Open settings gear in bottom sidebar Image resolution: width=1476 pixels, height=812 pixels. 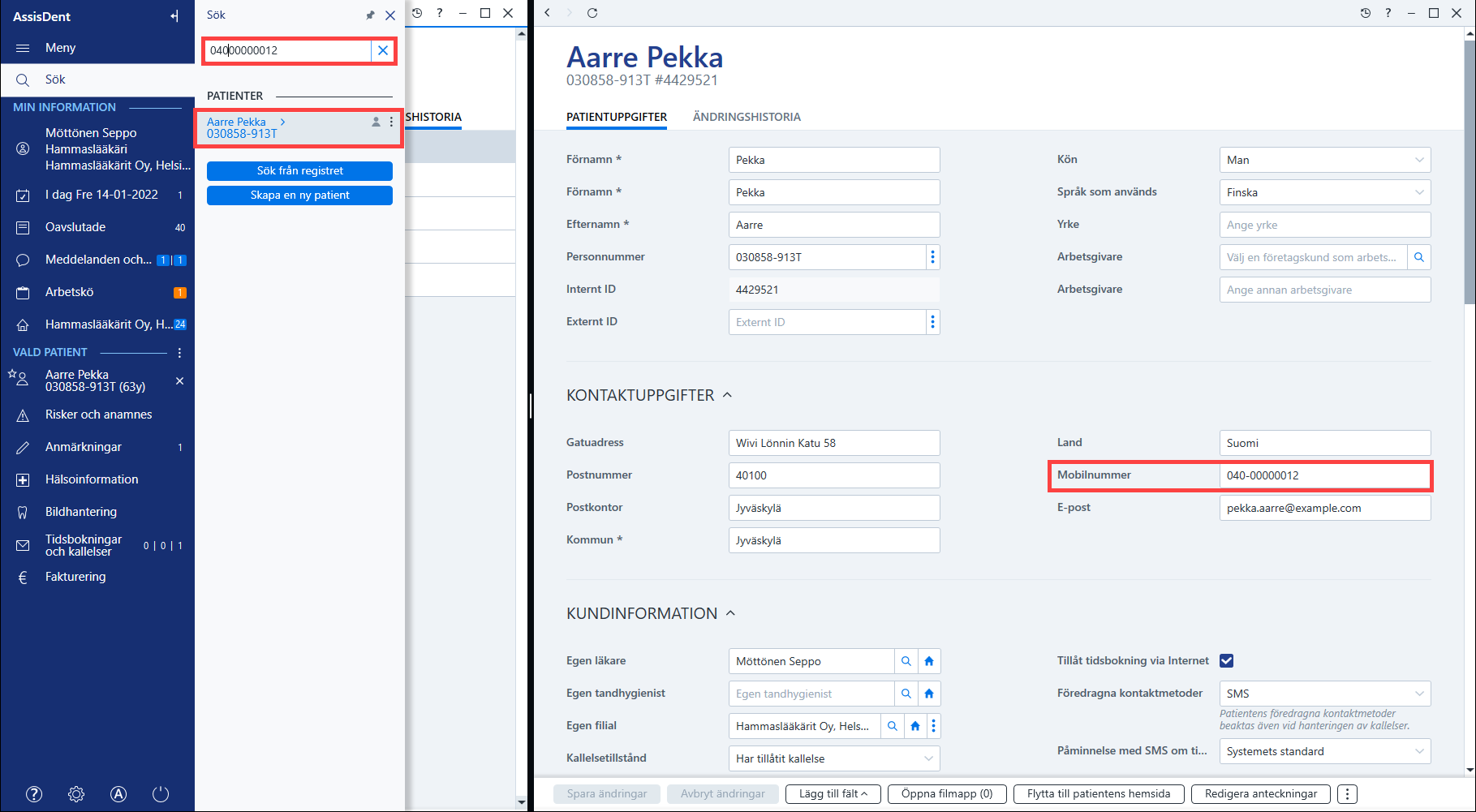[76, 794]
